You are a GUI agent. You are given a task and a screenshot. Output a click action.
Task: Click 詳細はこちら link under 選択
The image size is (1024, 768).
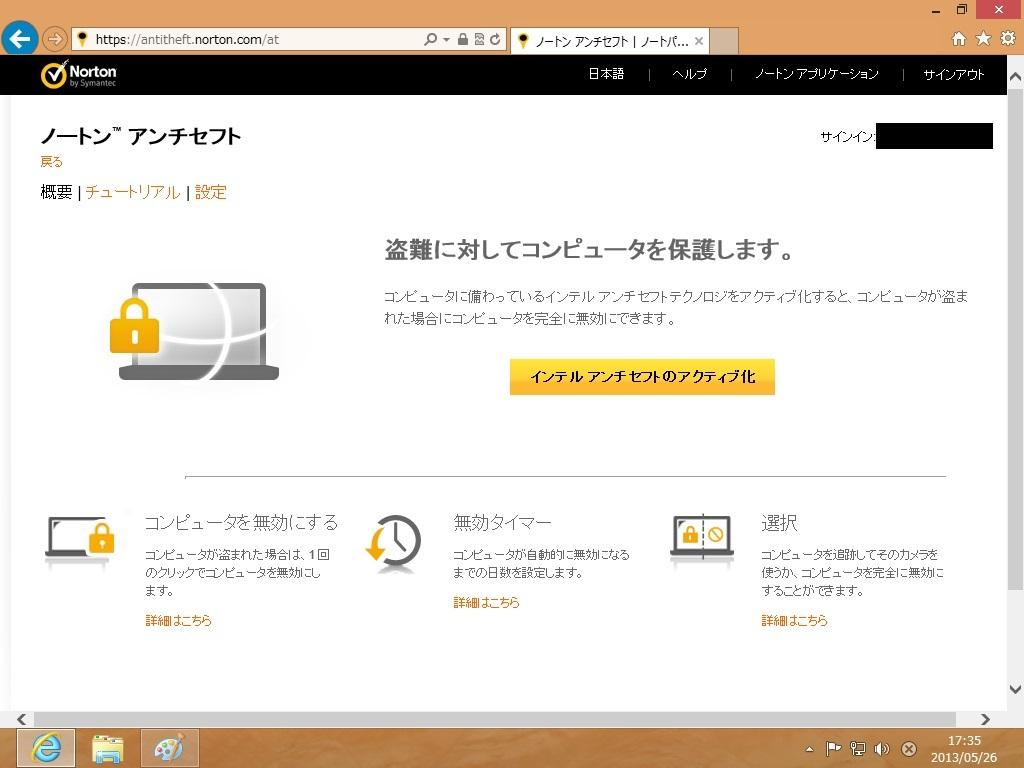click(794, 620)
